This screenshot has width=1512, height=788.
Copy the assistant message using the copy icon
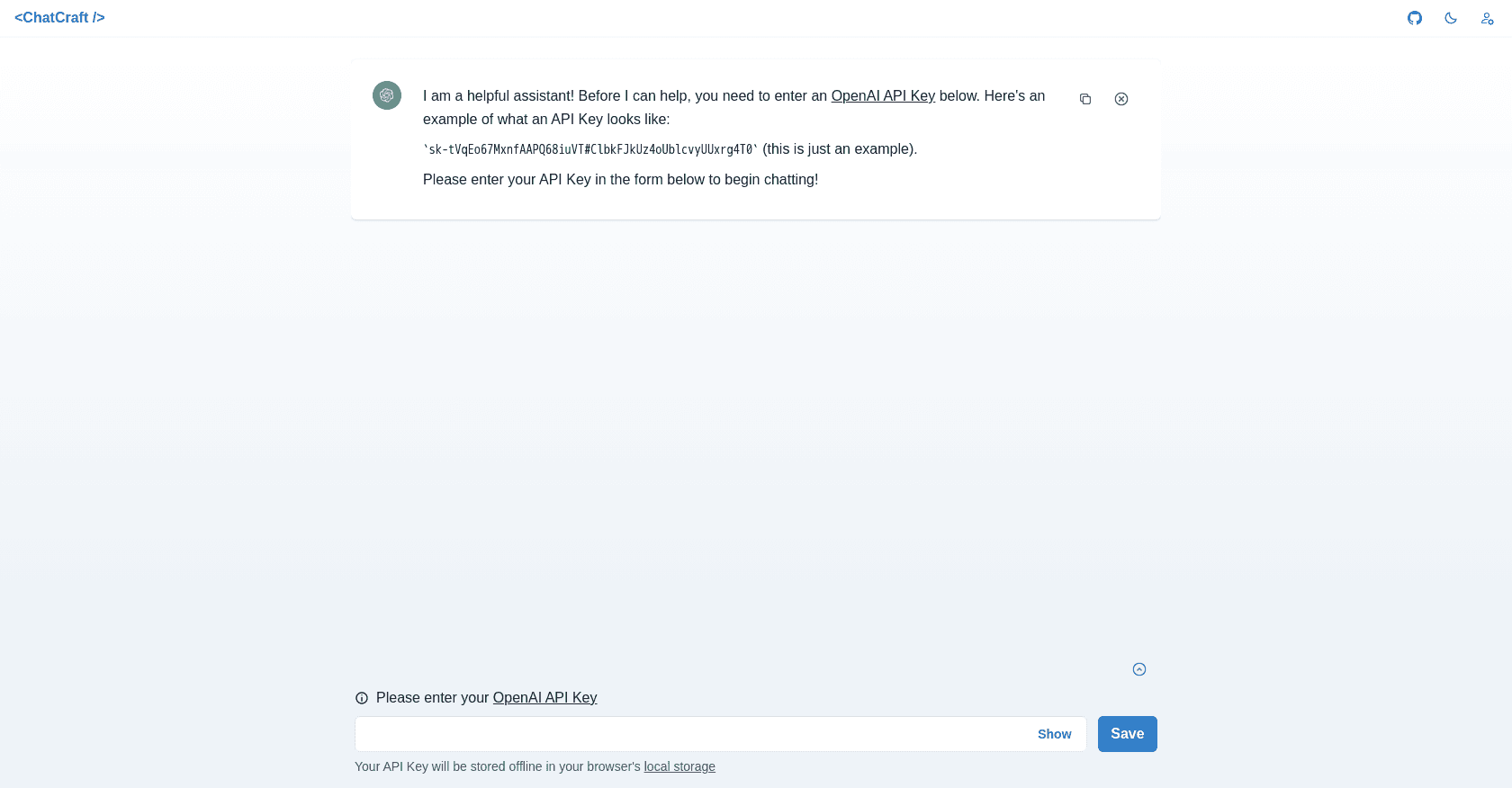(x=1084, y=99)
